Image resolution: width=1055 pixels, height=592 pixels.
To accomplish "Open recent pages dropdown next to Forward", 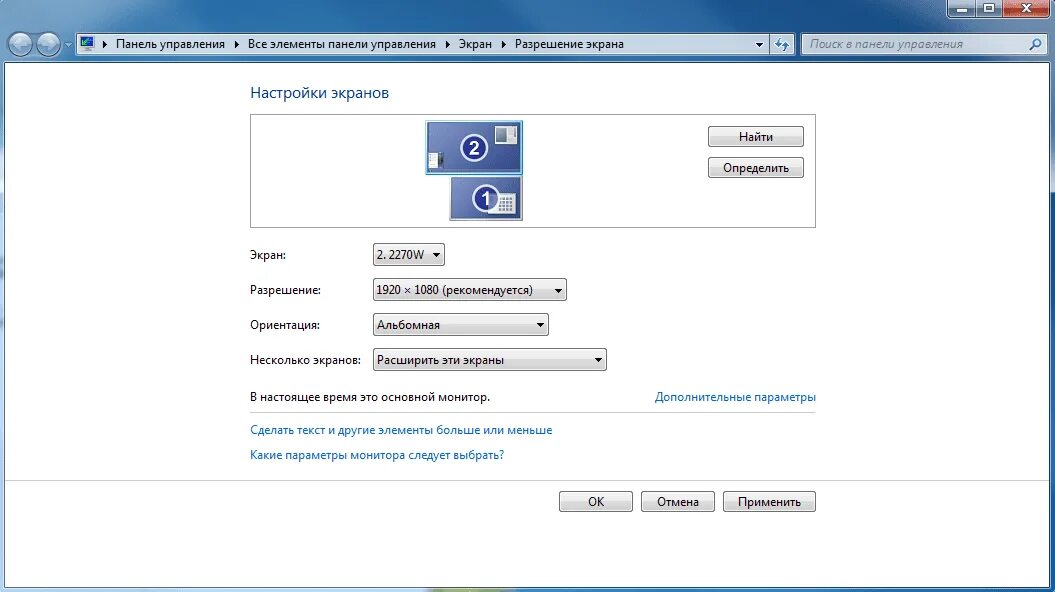I will pyautogui.click(x=68, y=44).
